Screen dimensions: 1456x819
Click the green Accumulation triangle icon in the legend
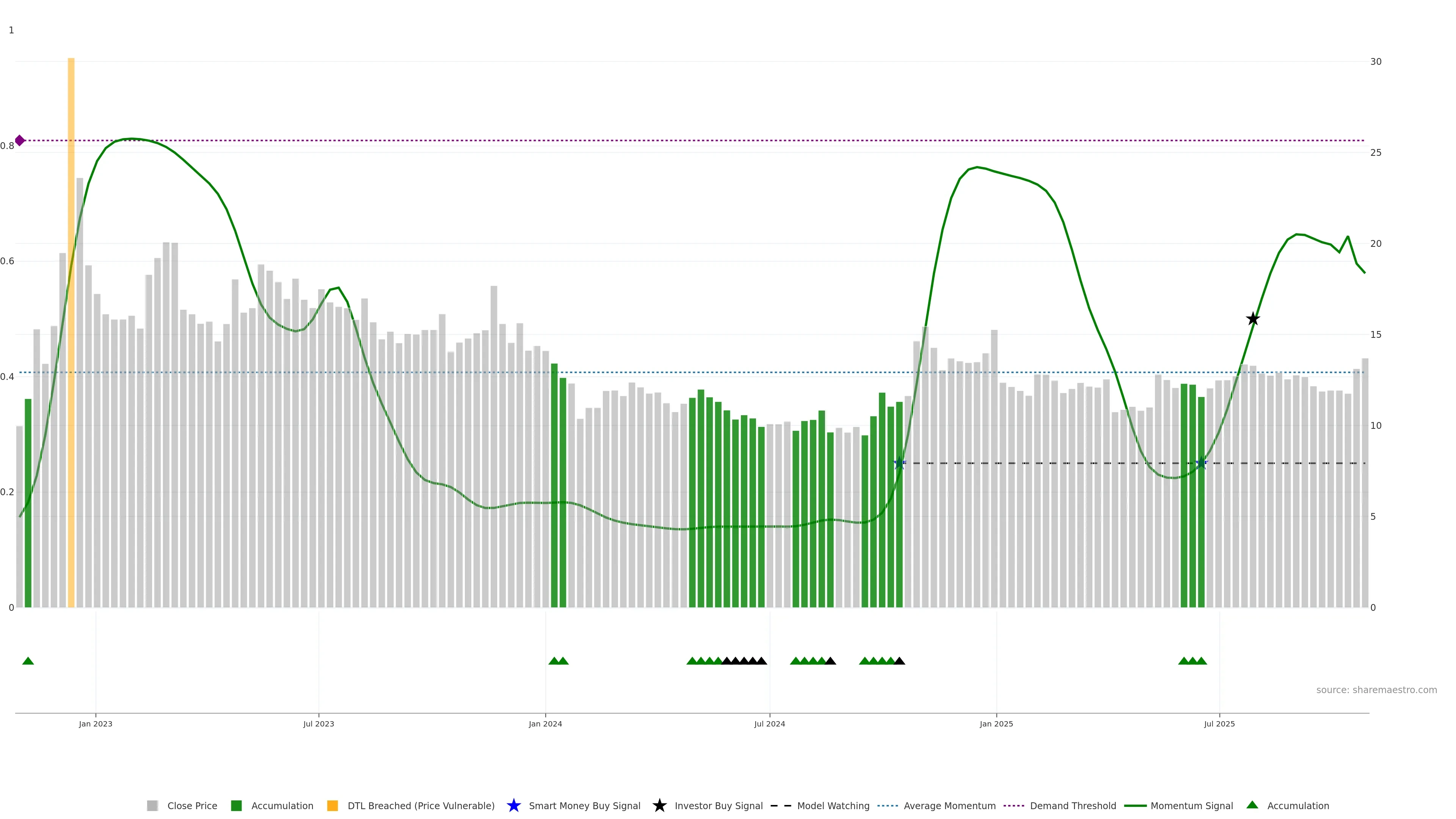pyautogui.click(x=1252, y=805)
